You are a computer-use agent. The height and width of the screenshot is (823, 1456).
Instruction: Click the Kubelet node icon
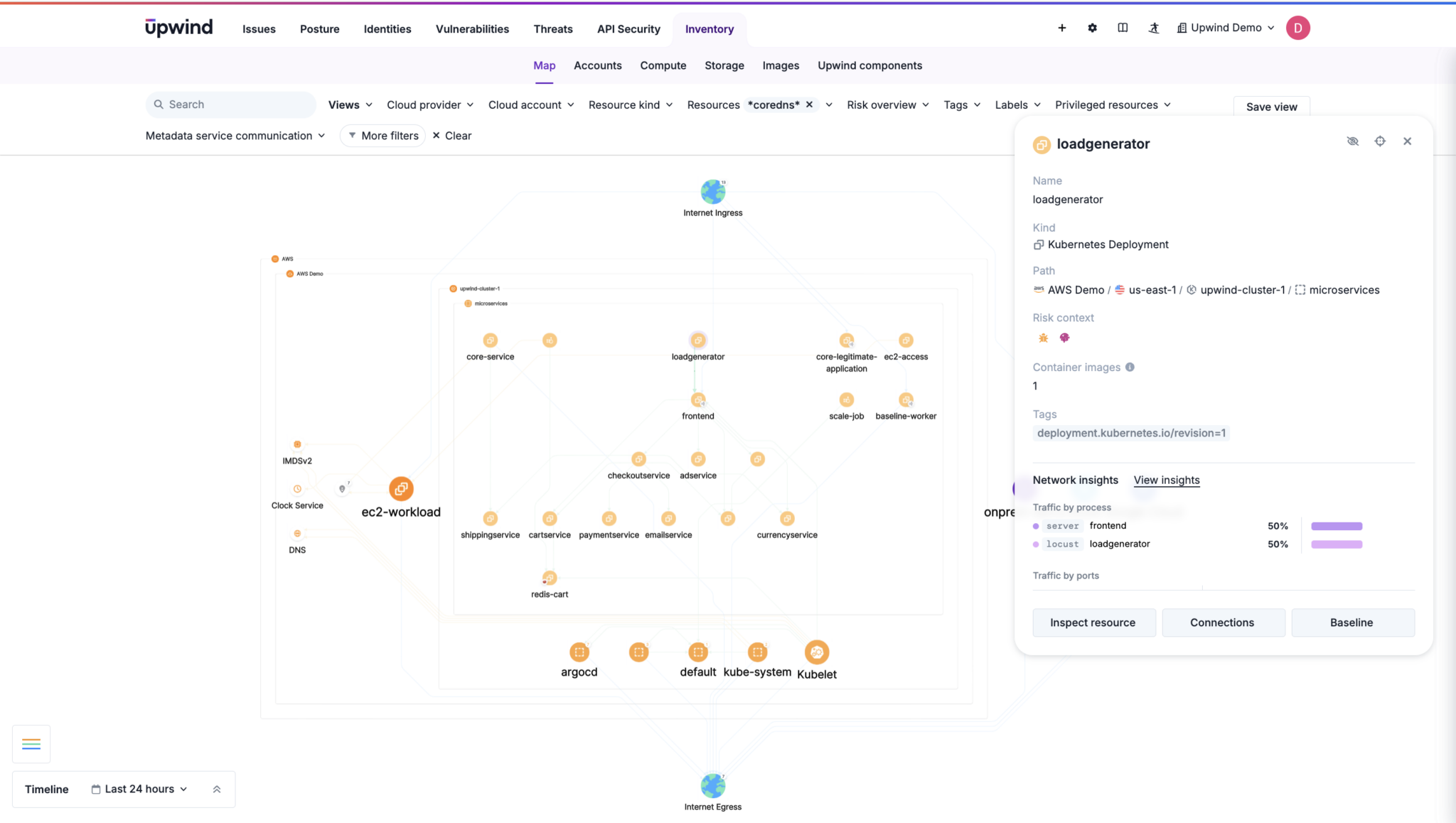pyautogui.click(x=816, y=652)
